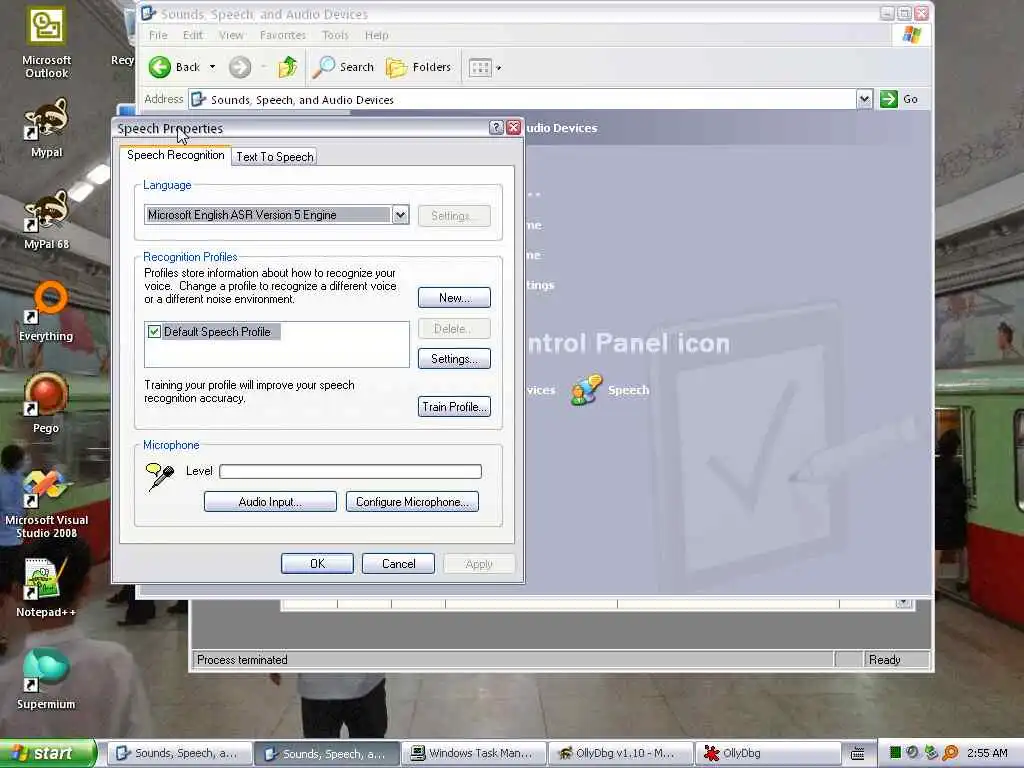Click Train Profile...
The height and width of the screenshot is (768, 1024).
pyautogui.click(x=454, y=407)
